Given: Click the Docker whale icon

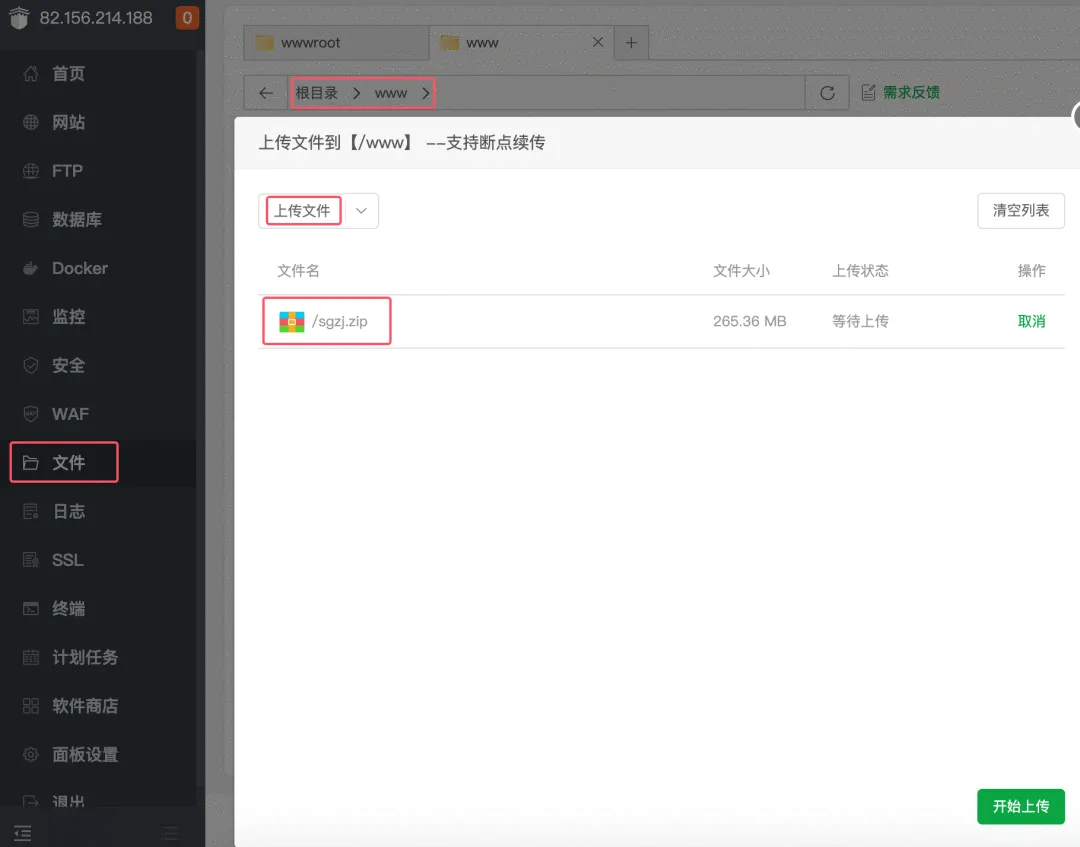Looking at the screenshot, I should click(31, 268).
